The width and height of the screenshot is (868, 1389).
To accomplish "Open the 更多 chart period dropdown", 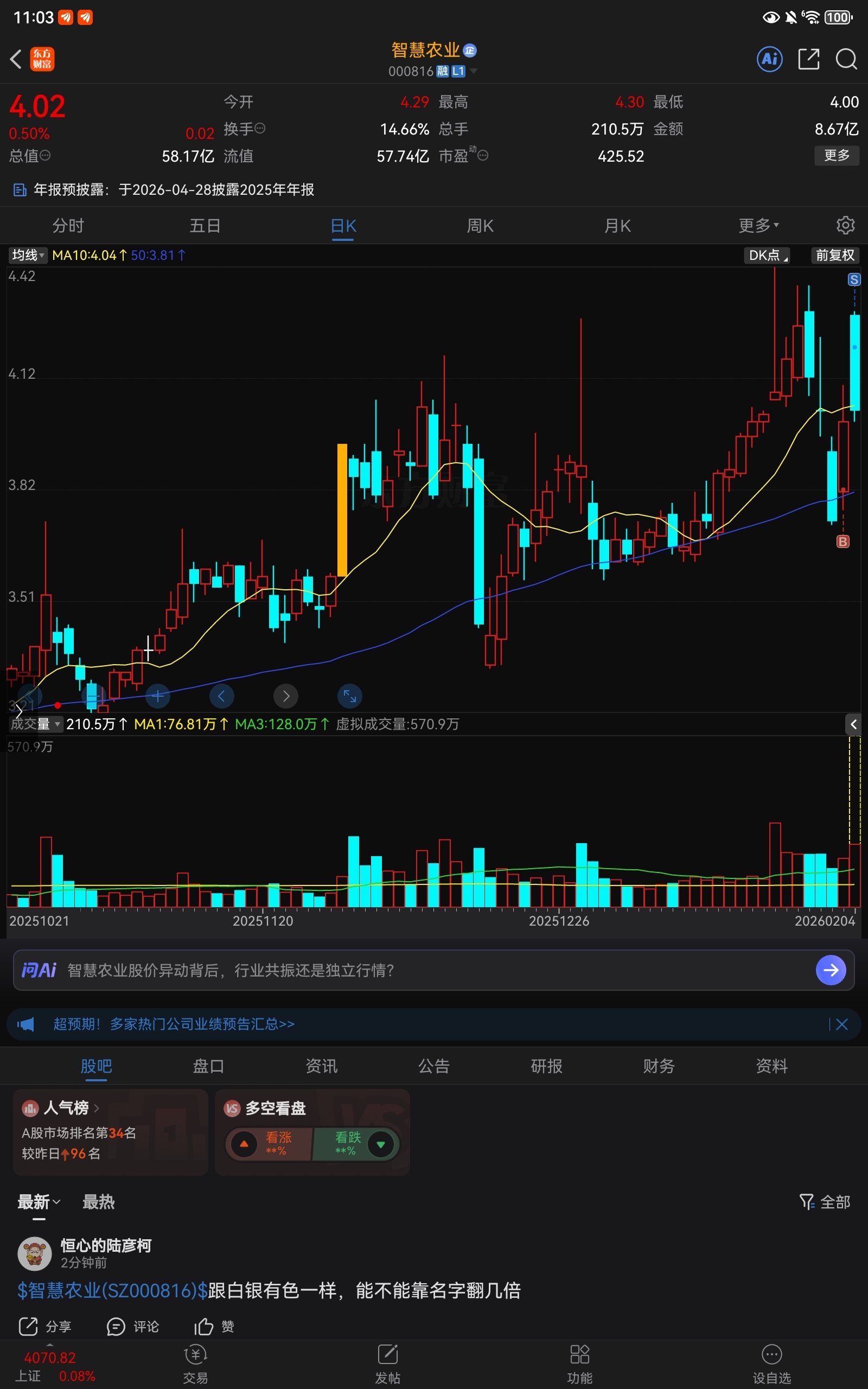I will click(x=758, y=226).
